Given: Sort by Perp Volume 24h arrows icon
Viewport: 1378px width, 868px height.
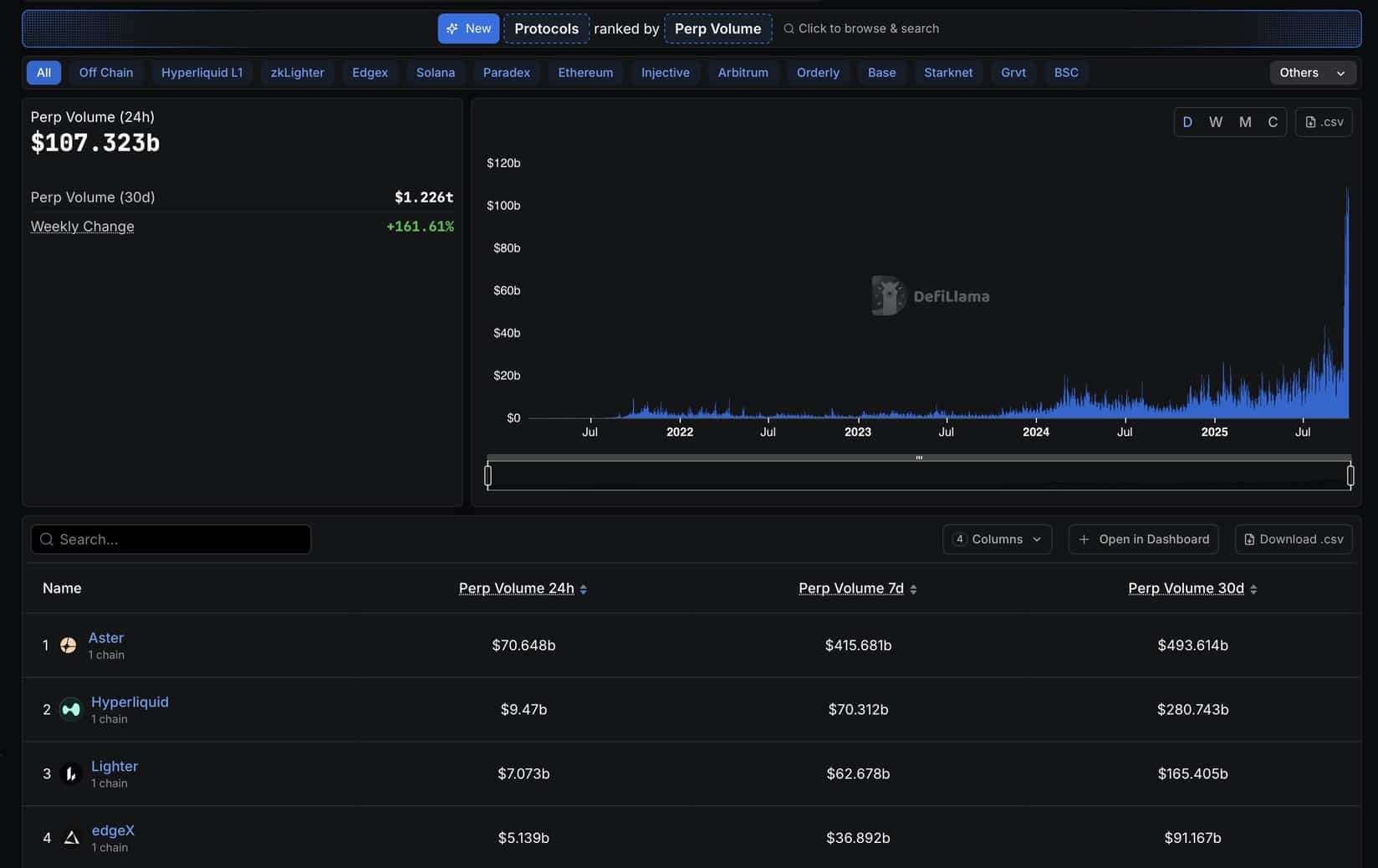Looking at the screenshot, I should (x=583, y=590).
